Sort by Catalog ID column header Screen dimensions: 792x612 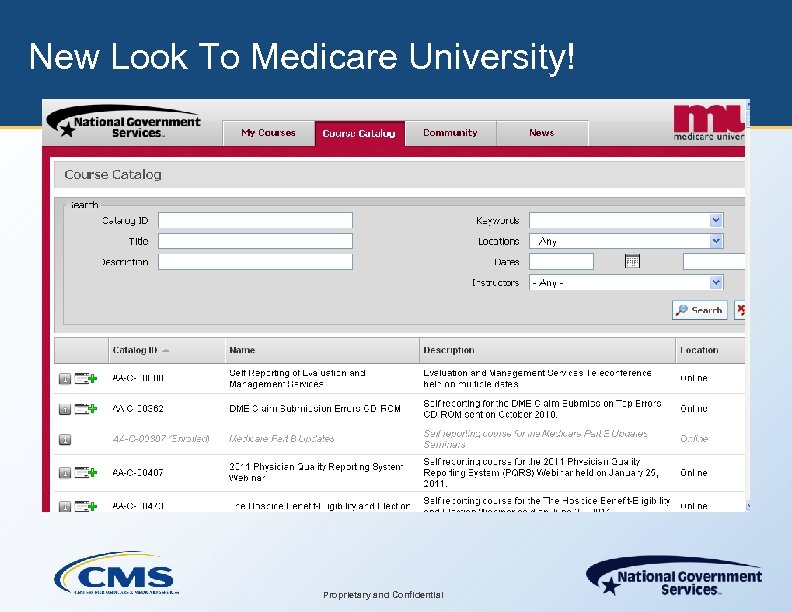tap(167, 350)
